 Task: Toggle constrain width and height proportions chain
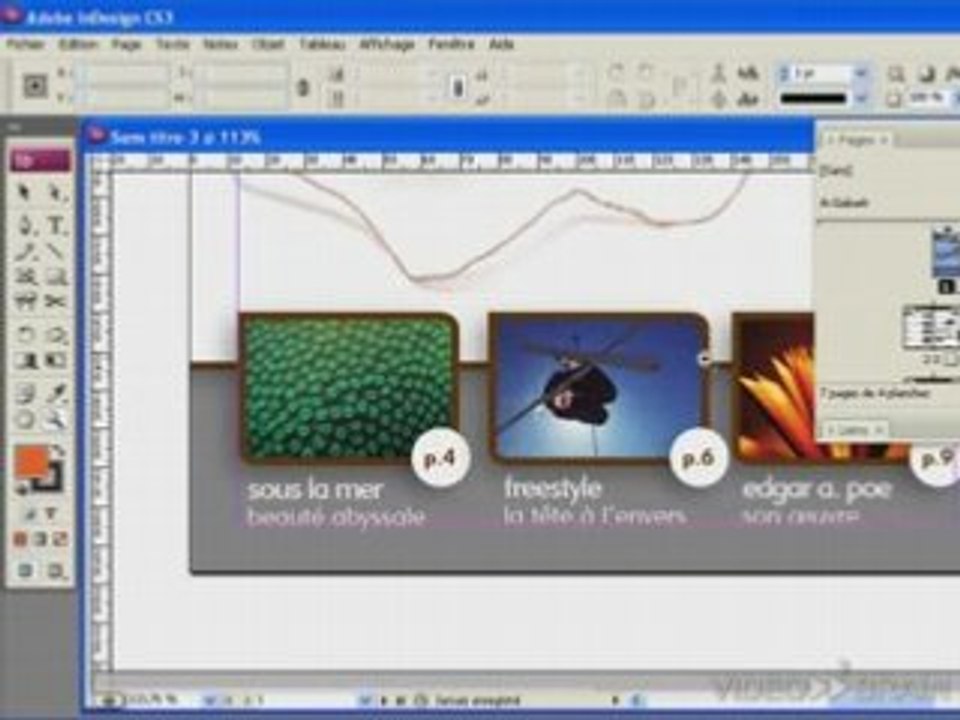pos(302,88)
